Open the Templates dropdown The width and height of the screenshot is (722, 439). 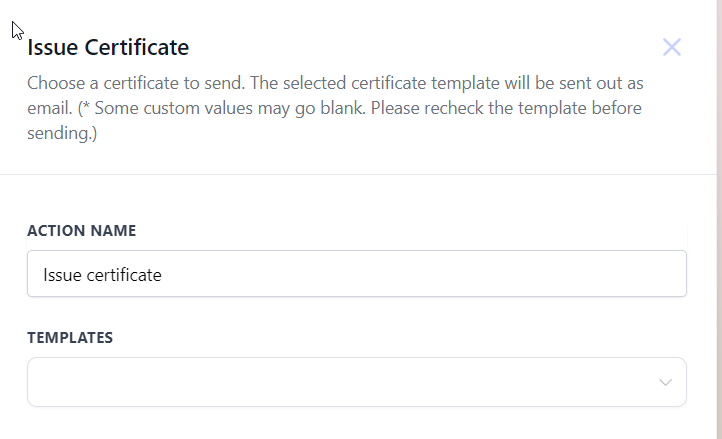click(x=356, y=382)
